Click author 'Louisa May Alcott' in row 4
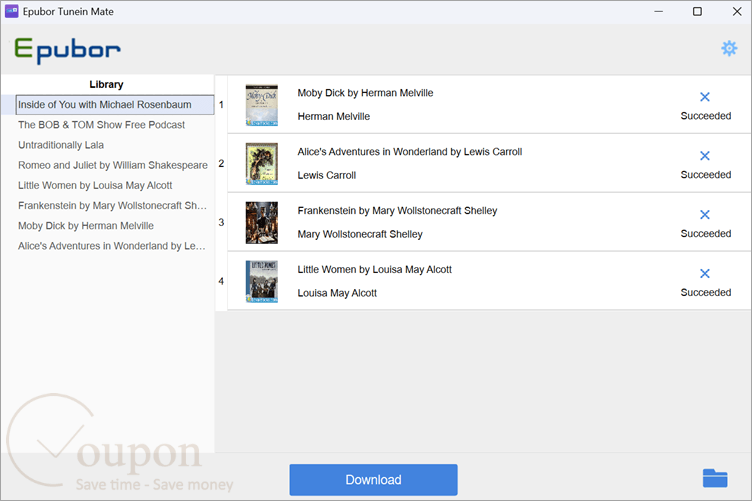This screenshot has width=752, height=501. 337,293
